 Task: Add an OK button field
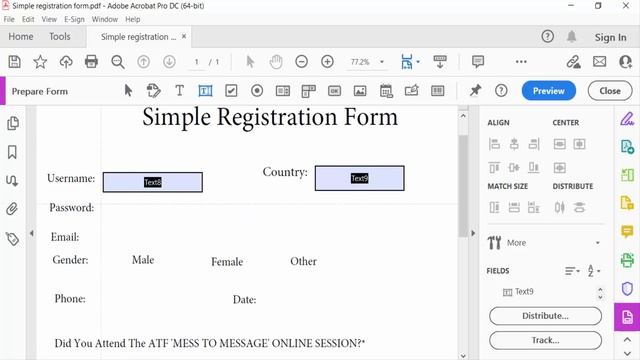pyautogui.click(x=334, y=91)
